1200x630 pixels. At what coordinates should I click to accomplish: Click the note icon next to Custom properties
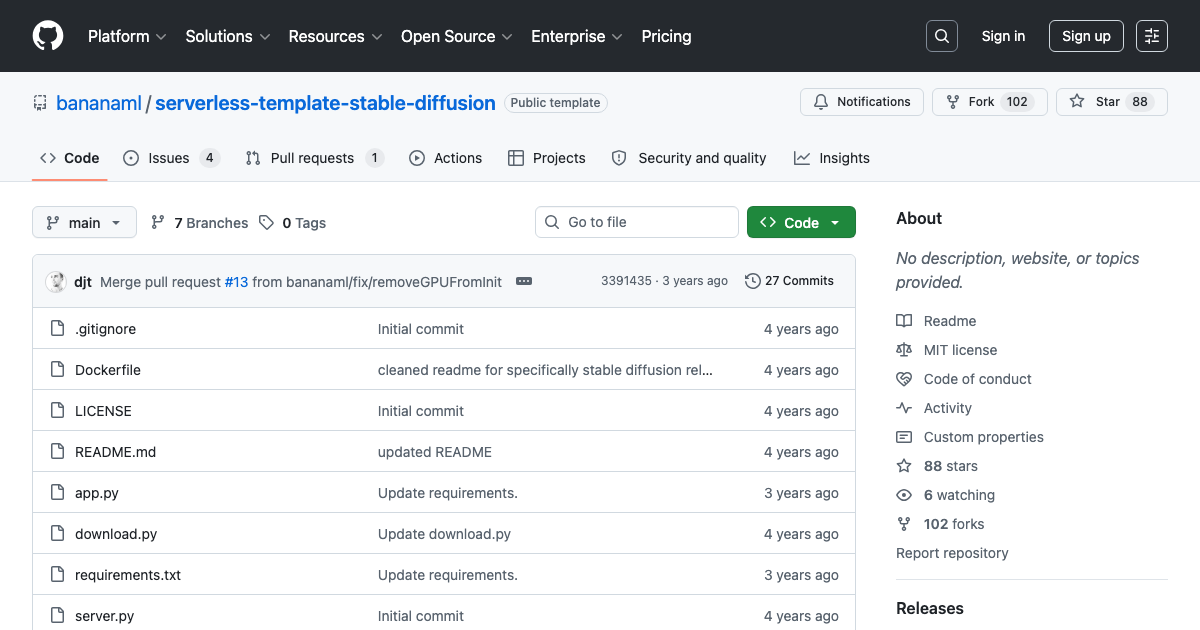tap(904, 437)
